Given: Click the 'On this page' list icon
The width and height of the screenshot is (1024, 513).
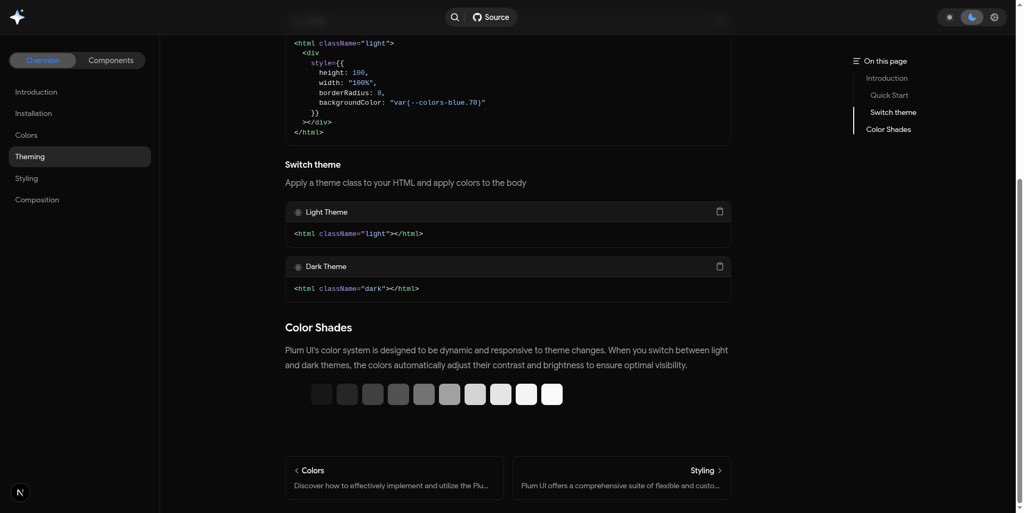Looking at the screenshot, I should (x=856, y=61).
